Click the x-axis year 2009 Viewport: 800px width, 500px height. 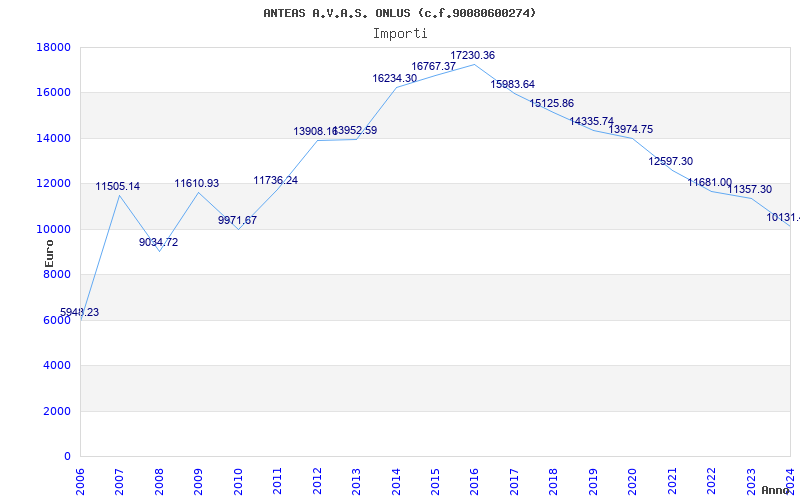tap(198, 481)
